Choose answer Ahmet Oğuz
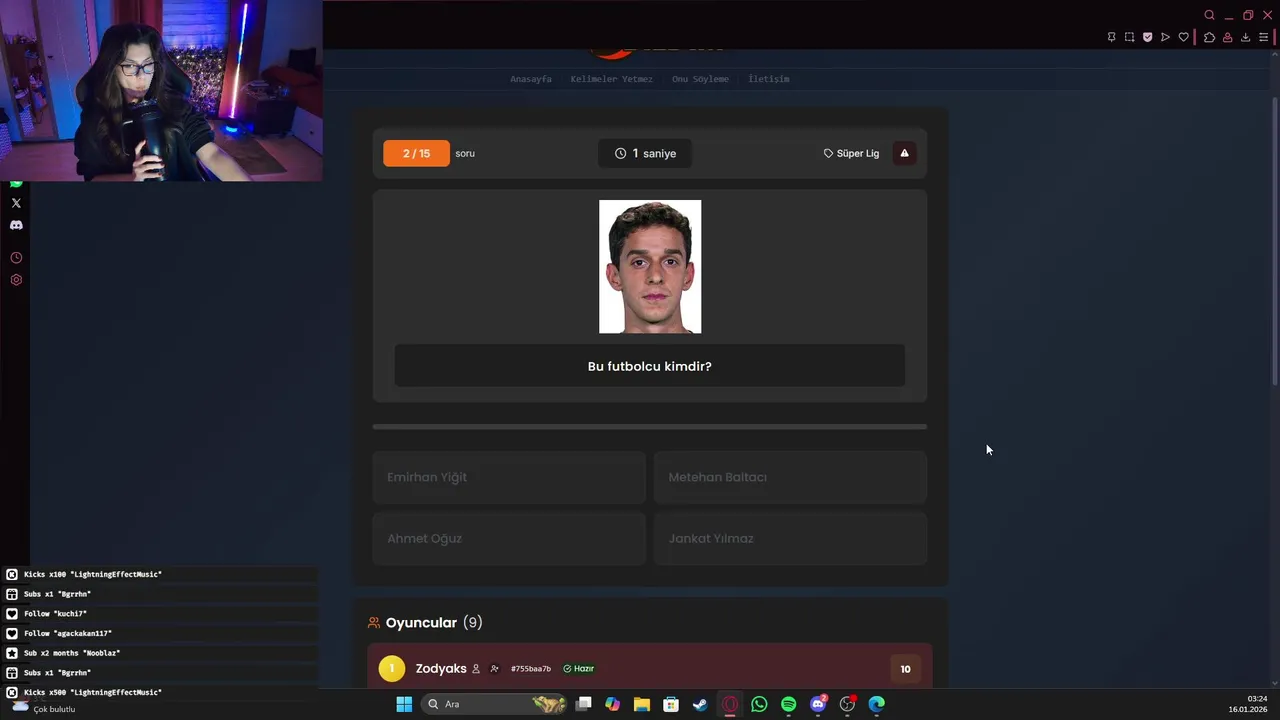This screenshot has height=720, width=1280. pos(509,538)
